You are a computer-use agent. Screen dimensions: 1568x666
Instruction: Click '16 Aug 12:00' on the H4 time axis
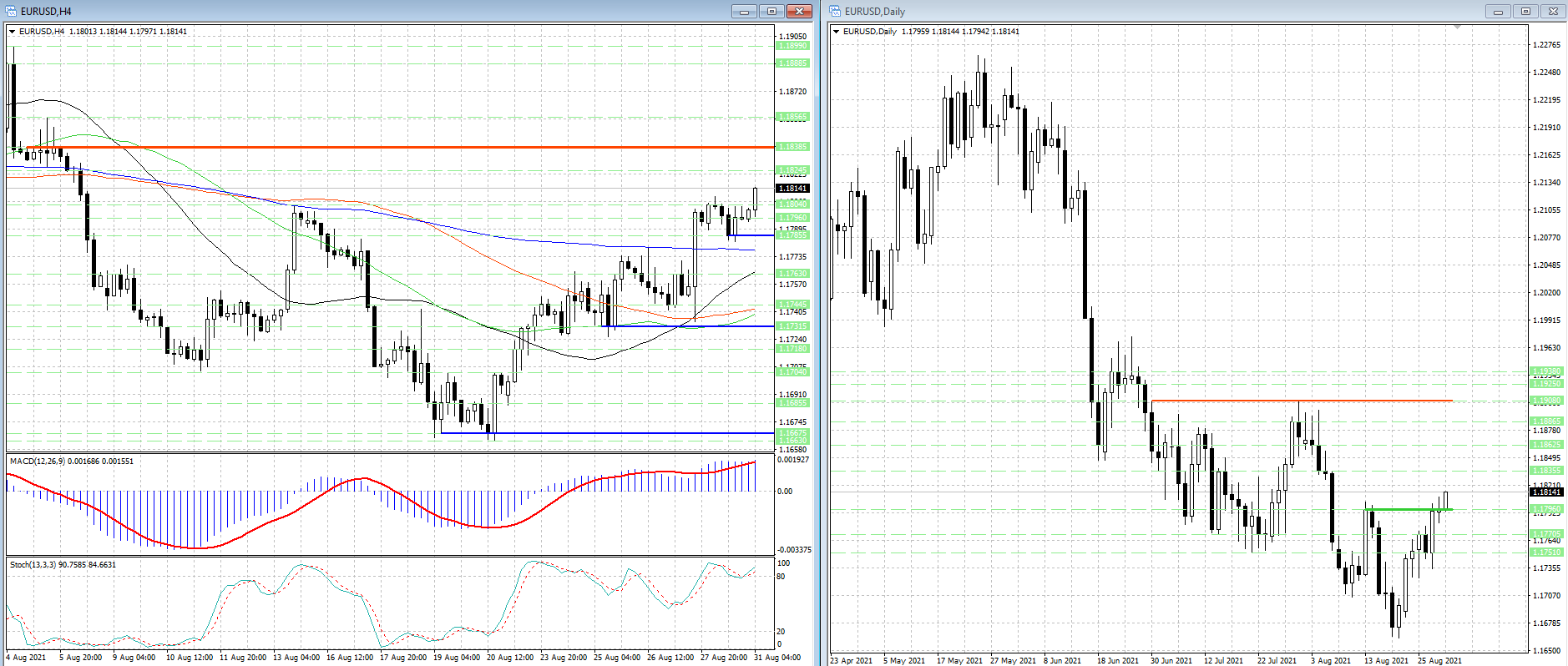(350, 658)
